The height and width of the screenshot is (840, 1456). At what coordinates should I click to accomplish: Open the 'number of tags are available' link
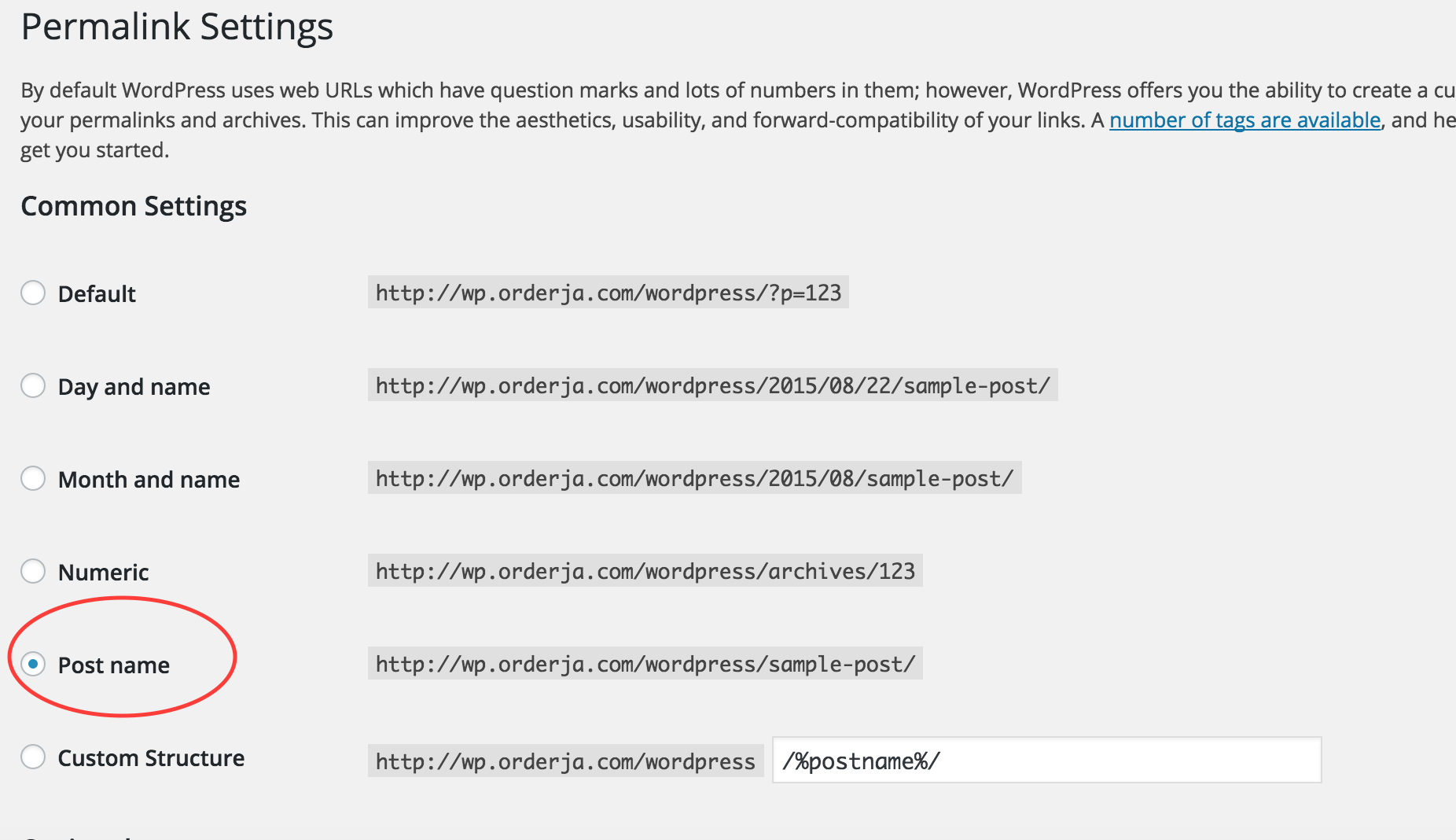[x=1245, y=120]
